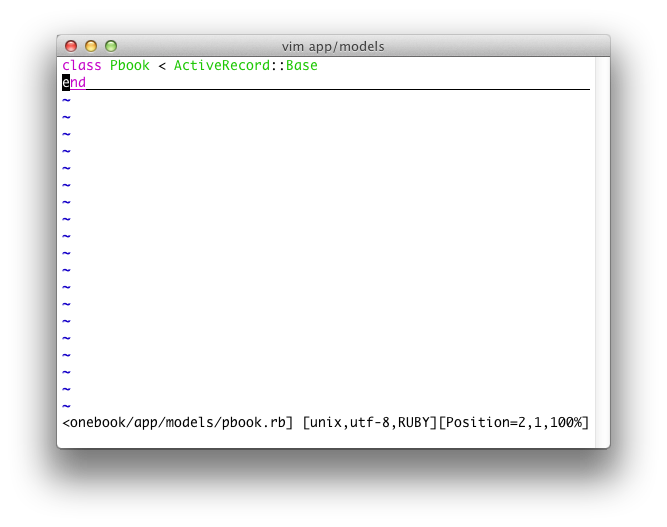Click the 'end' keyword on line two
This screenshot has height=527, width=667.
pyautogui.click(x=74, y=83)
